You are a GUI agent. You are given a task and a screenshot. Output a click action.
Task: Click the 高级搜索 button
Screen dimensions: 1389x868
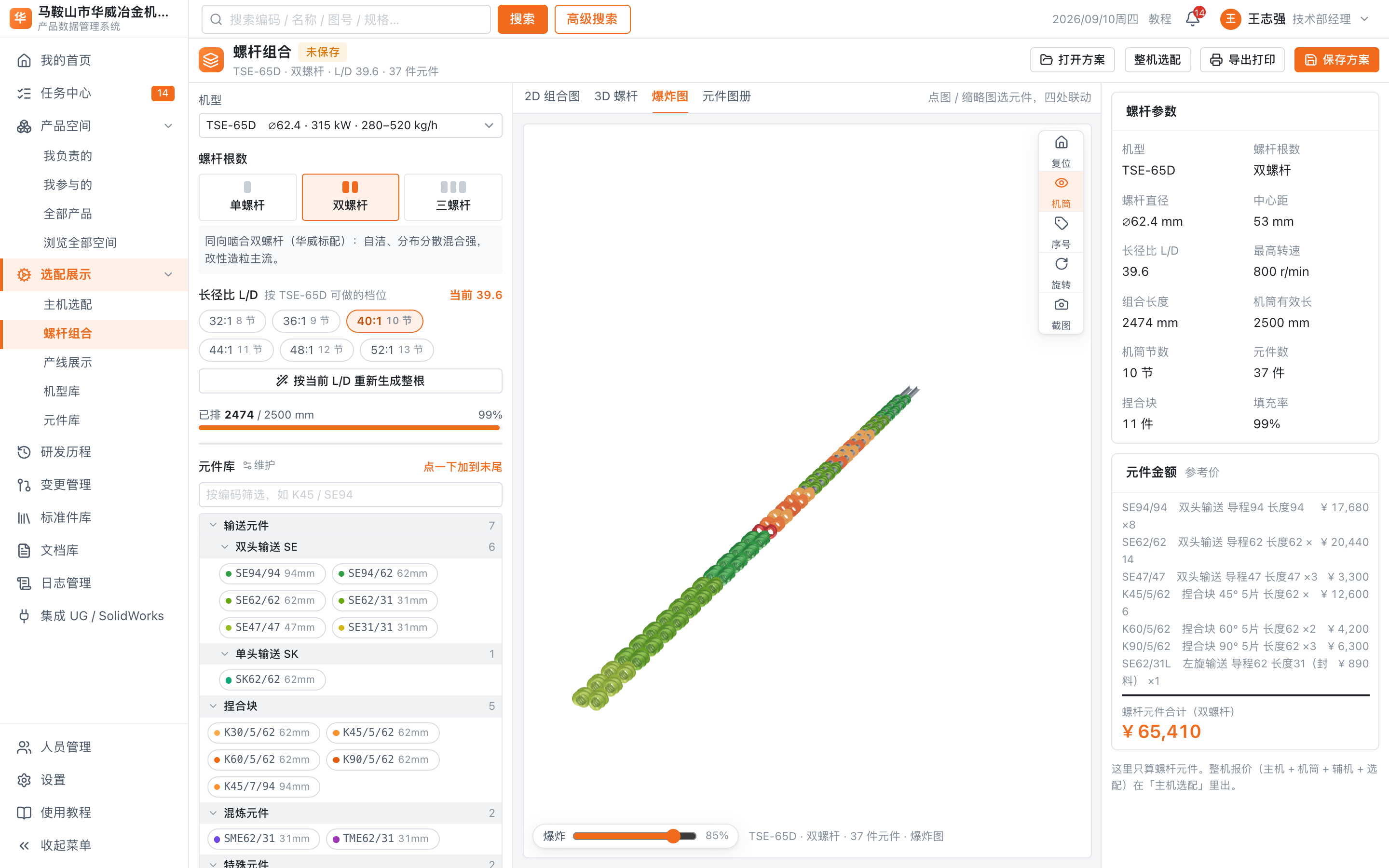pos(592,19)
